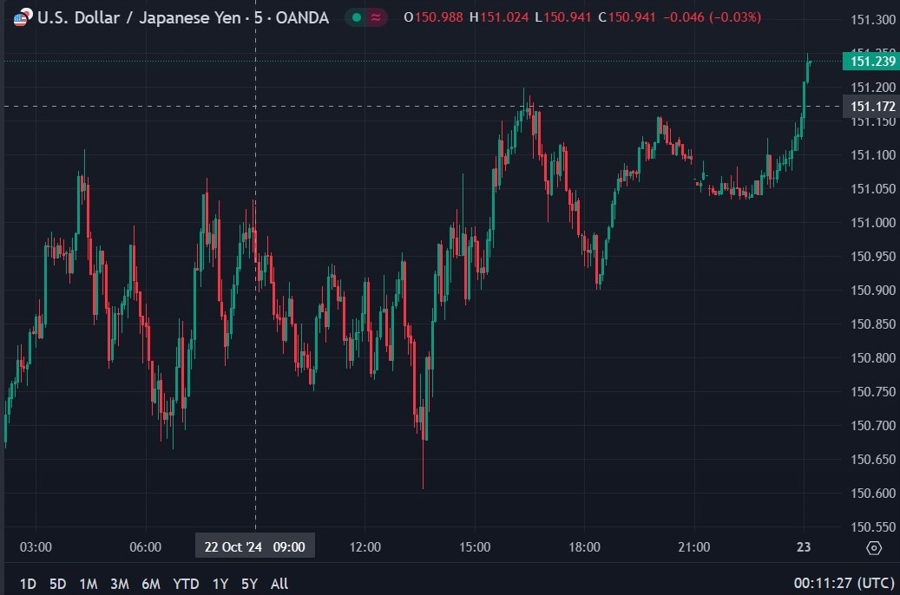This screenshot has height=595, width=900.
Task: Select the 5D date range
Action: (x=58, y=583)
